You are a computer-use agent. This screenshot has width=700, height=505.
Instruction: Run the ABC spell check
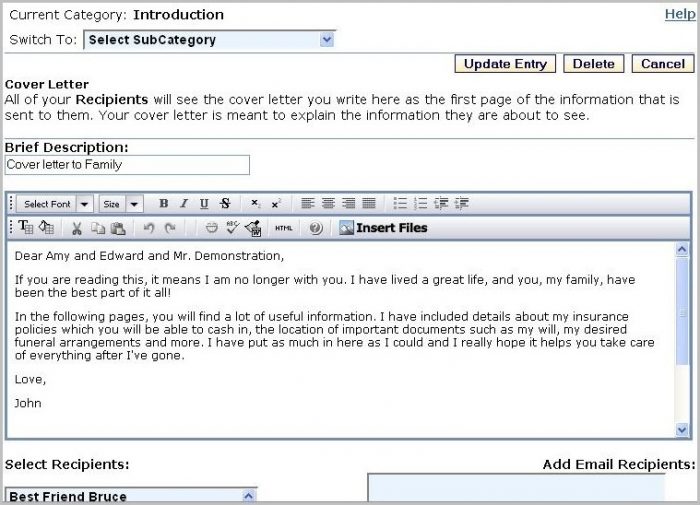(232, 227)
